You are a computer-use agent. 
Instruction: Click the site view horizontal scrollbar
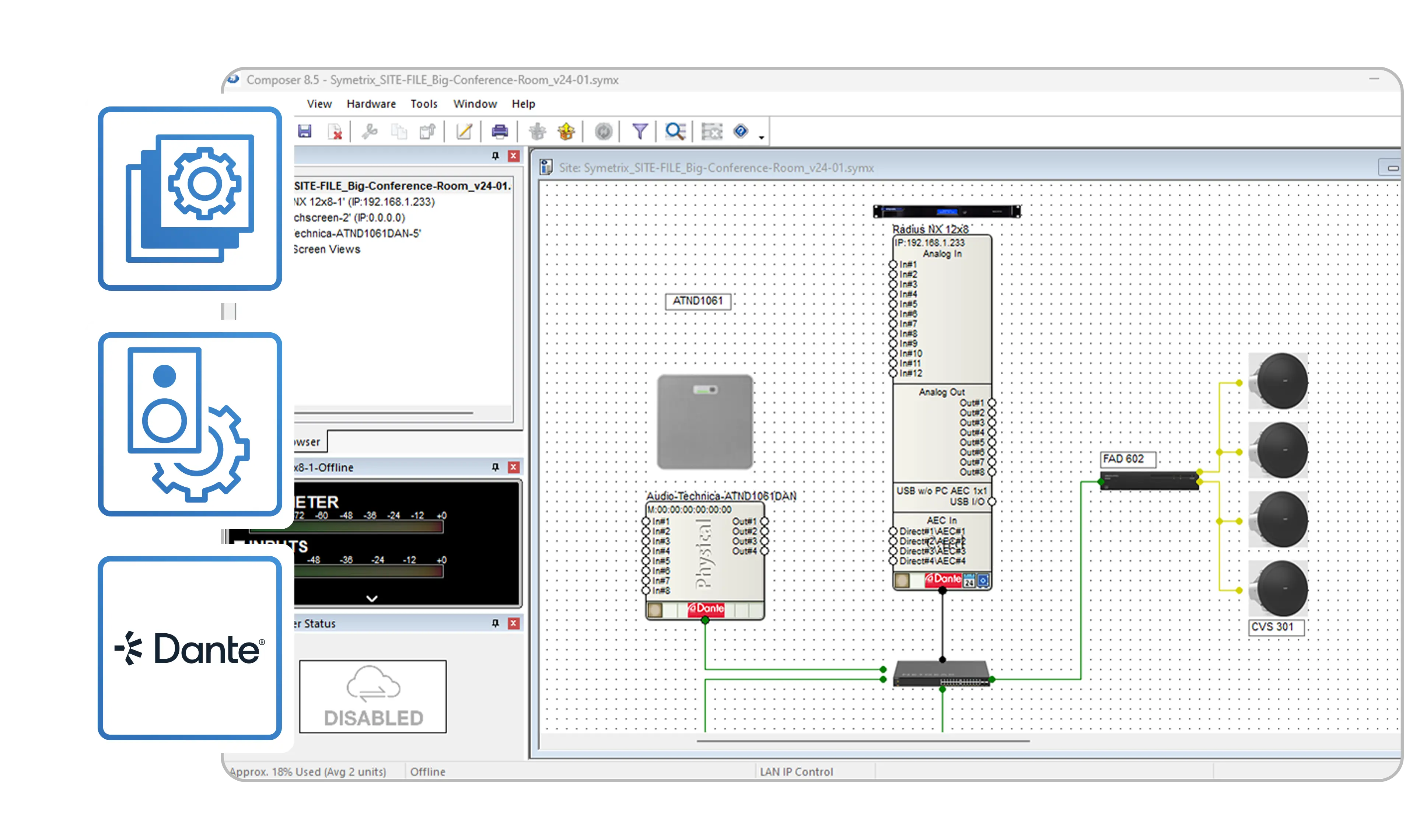[x=863, y=741]
